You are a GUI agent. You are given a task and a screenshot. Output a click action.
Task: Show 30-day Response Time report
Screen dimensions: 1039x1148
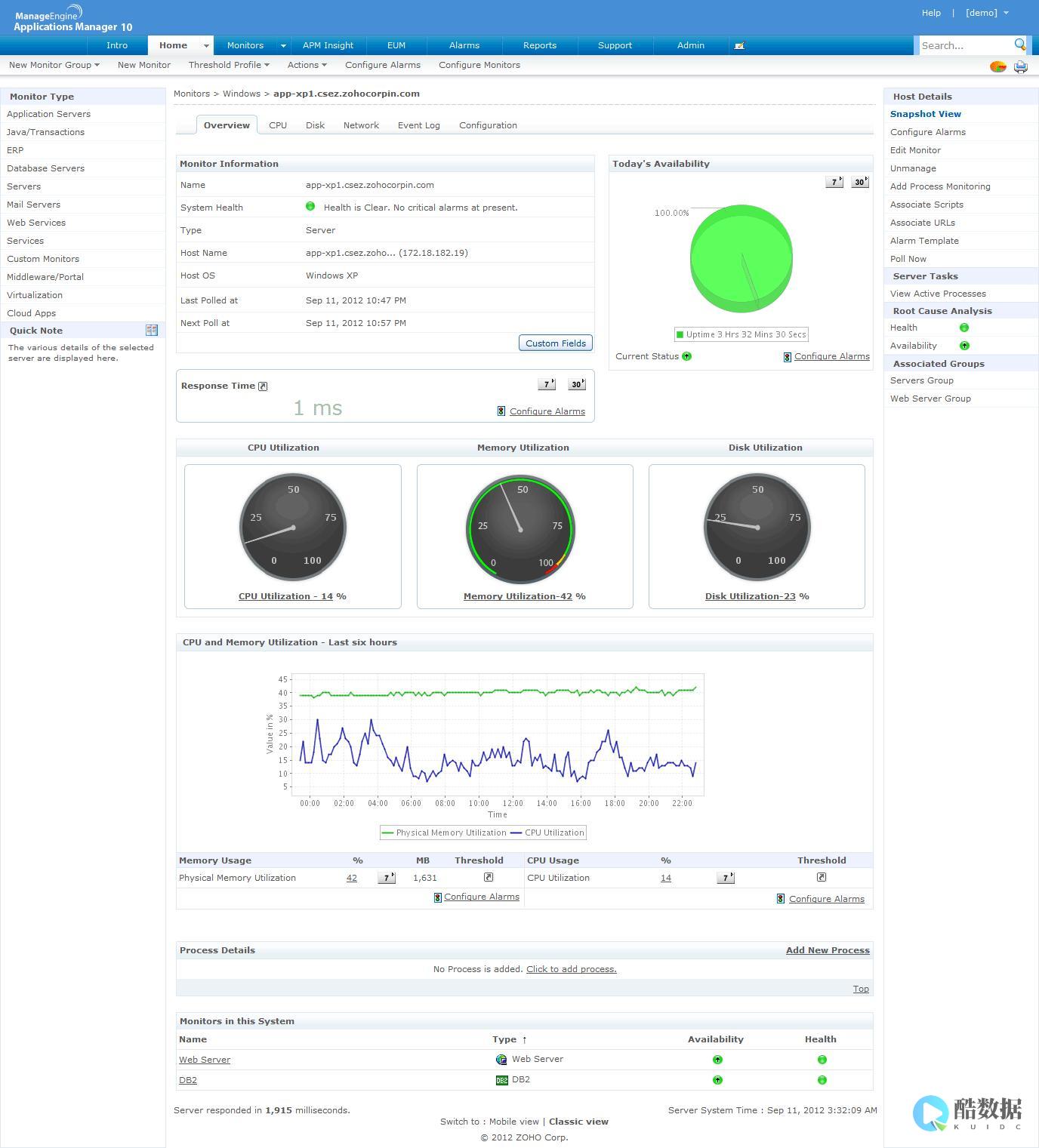pyautogui.click(x=577, y=384)
